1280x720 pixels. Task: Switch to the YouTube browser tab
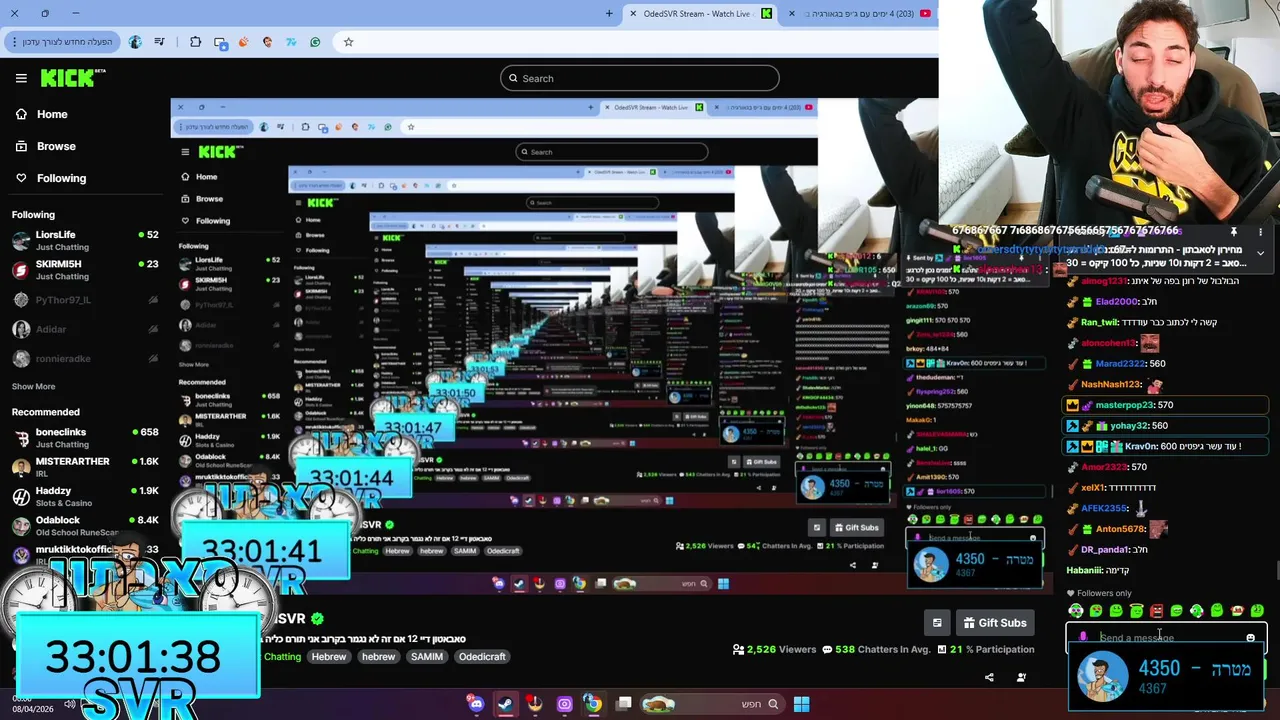coord(860,13)
